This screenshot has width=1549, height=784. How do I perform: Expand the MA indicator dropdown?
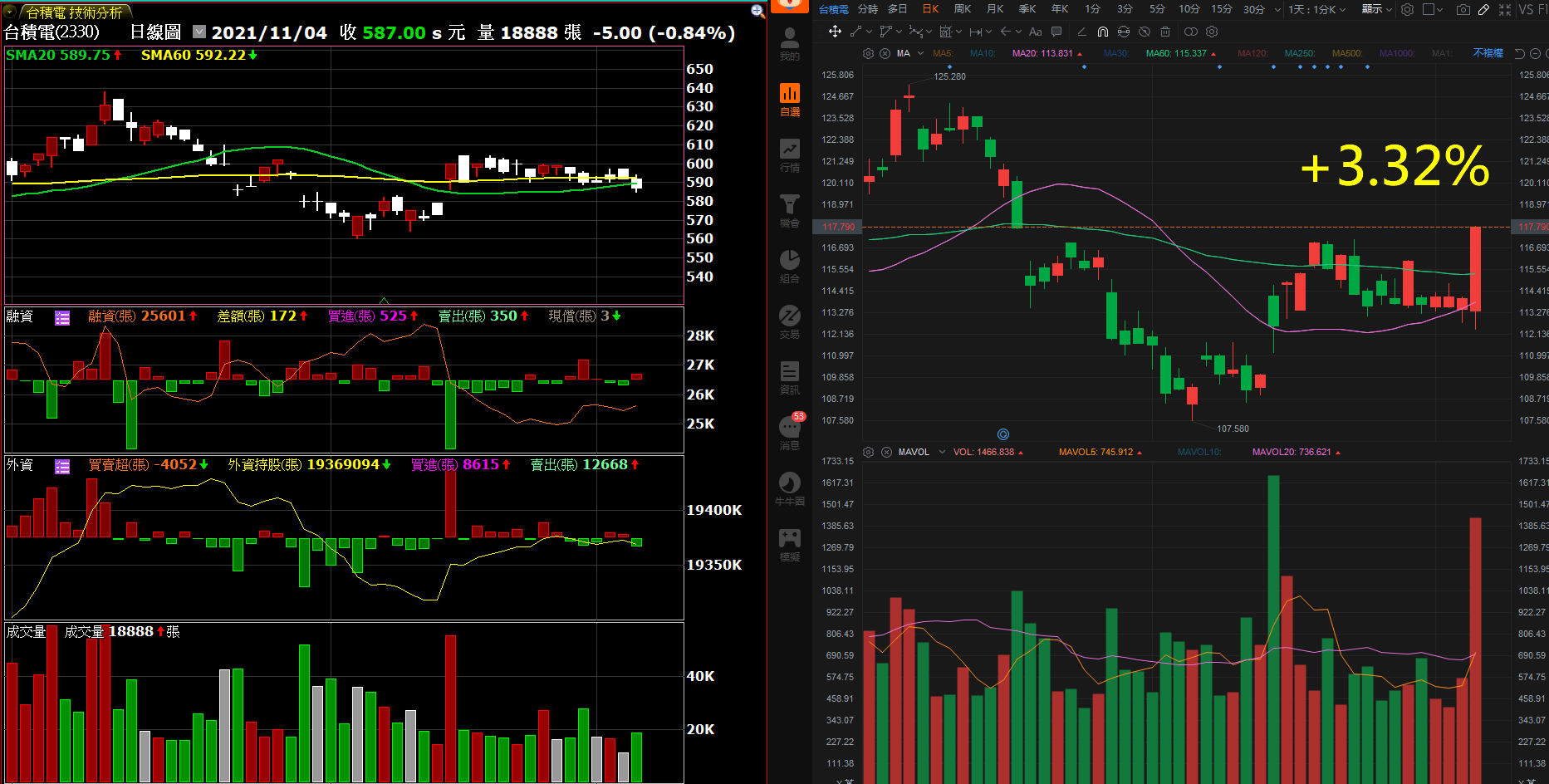pos(920,53)
